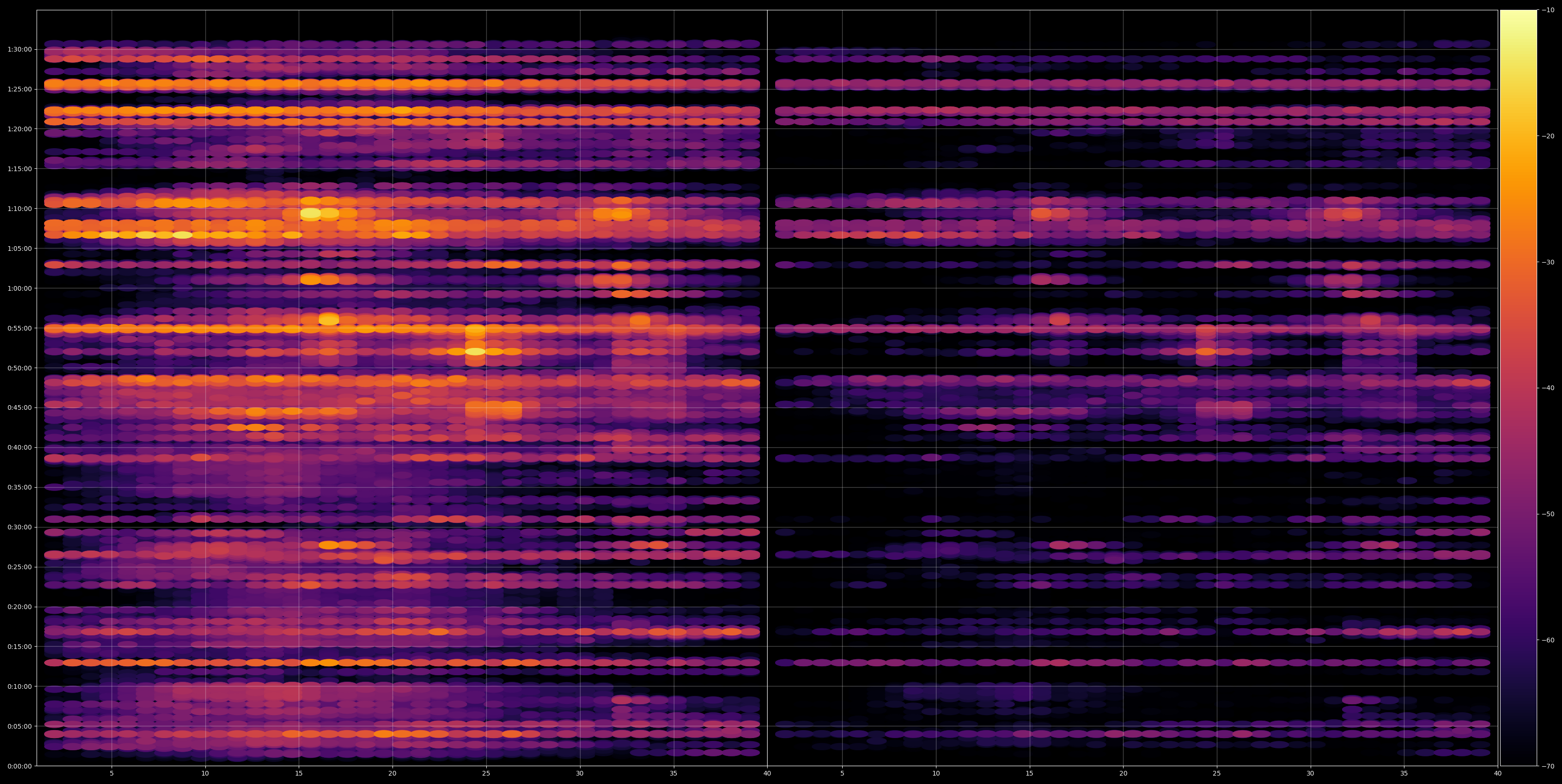Image resolution: width=1562 pixels, height=784 pixels.
Task: Click the inferno colorbar gradient strip
Action: point(1518,388)
